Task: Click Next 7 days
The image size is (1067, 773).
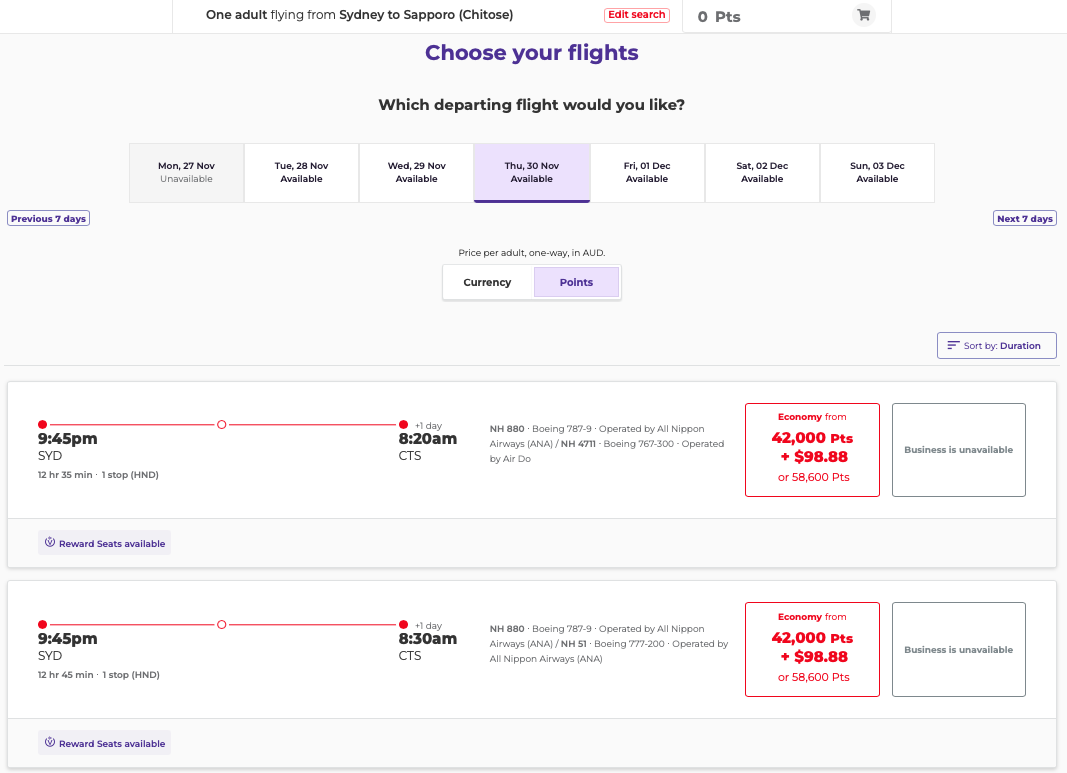Action: (x=1024, y=218)
